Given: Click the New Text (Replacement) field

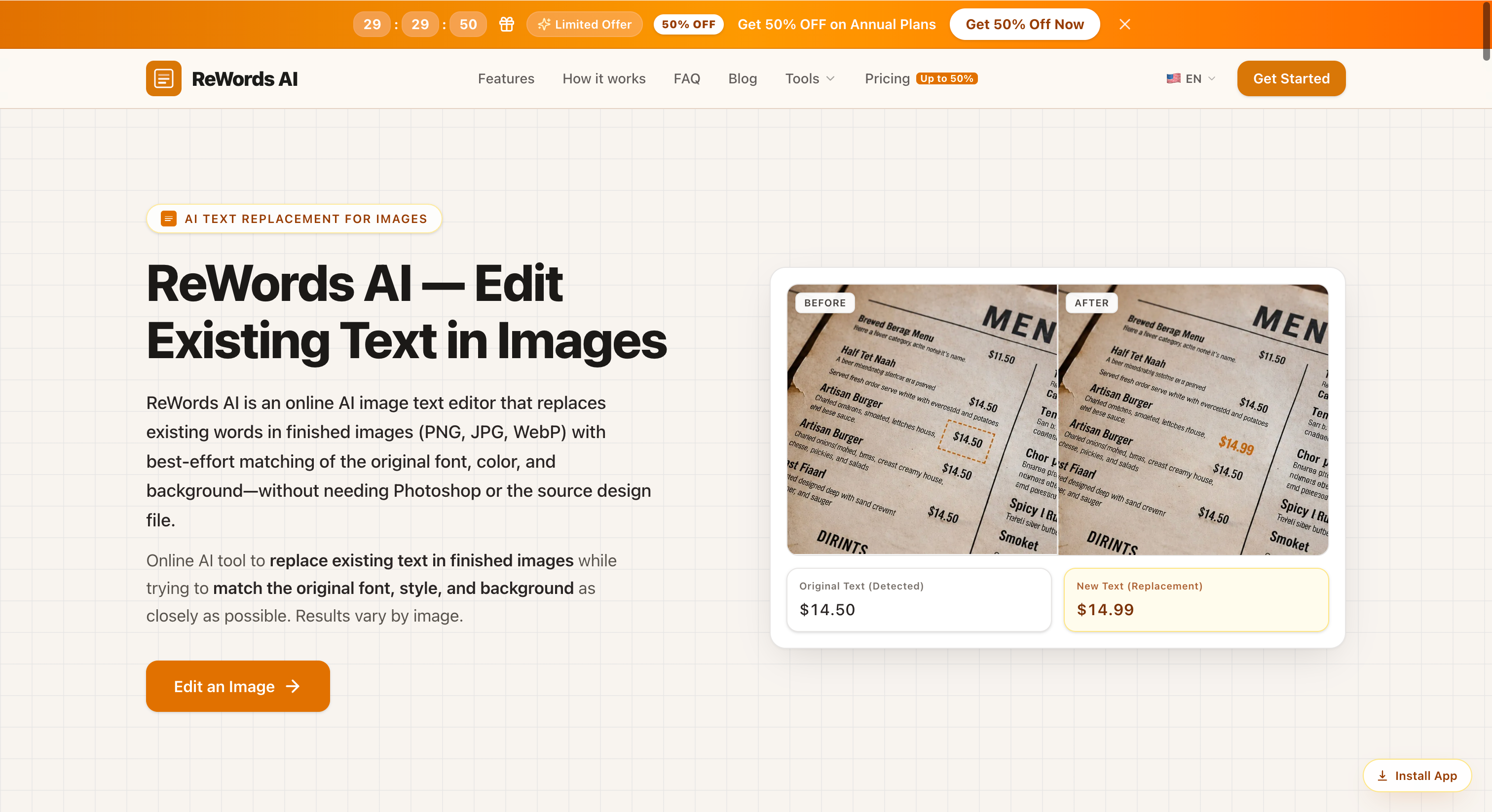Looking at the screenshot, I should point(1196,599).
